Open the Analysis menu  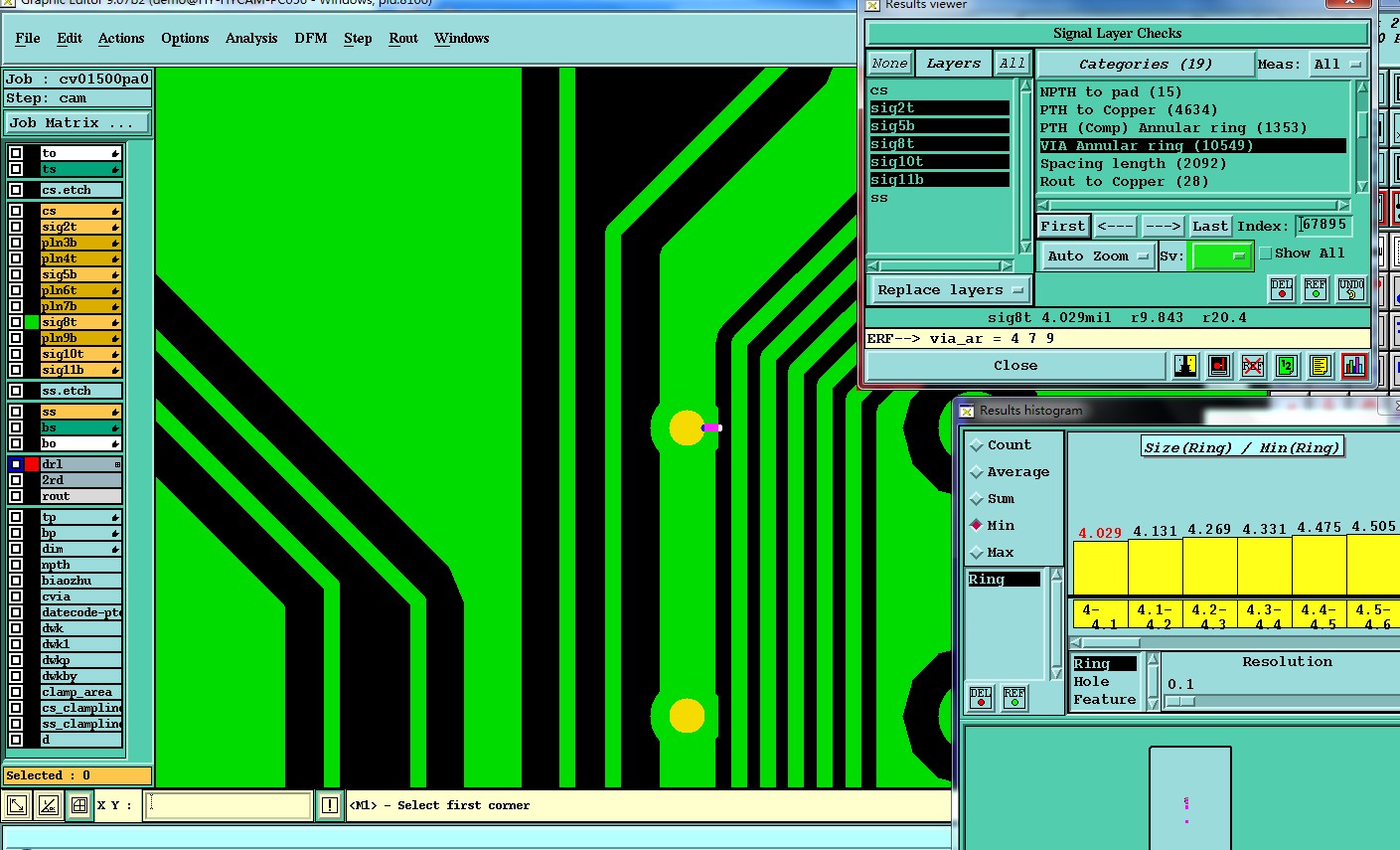pyautogui.click(x=251, y=38)
